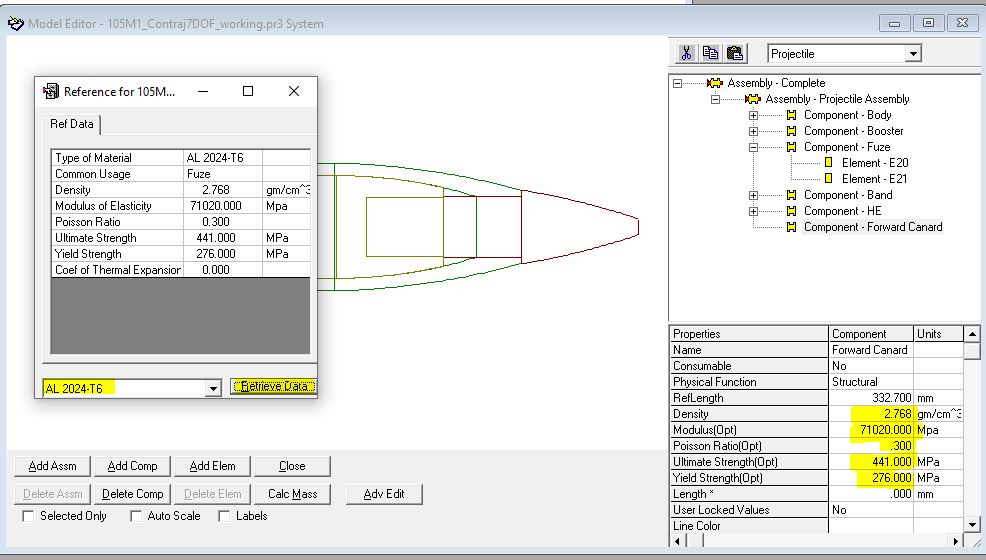986x560 pixels.
Task: Select the Assembly - Complete tree icon
Action: click(714, 83)
